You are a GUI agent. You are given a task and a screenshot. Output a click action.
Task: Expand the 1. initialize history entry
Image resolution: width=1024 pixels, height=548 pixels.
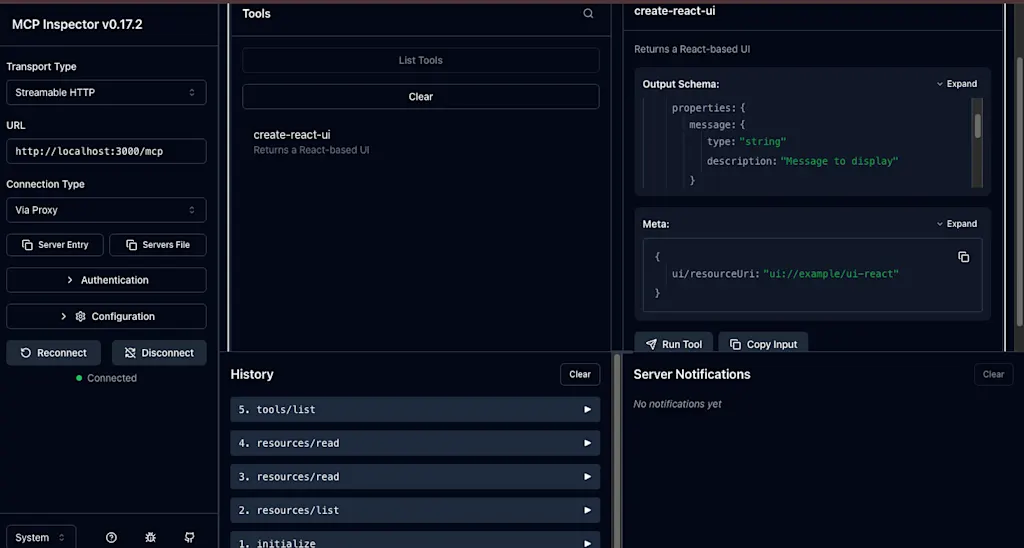click(x=415, y=540)
